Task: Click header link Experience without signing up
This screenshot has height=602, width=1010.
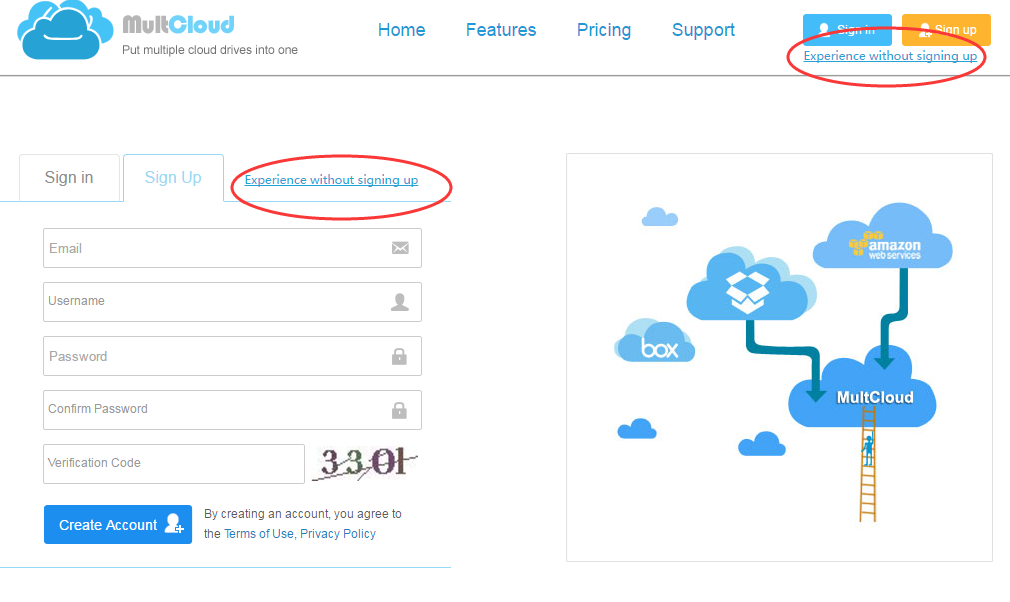Action: pyautogui.click(x=890, y=56)
